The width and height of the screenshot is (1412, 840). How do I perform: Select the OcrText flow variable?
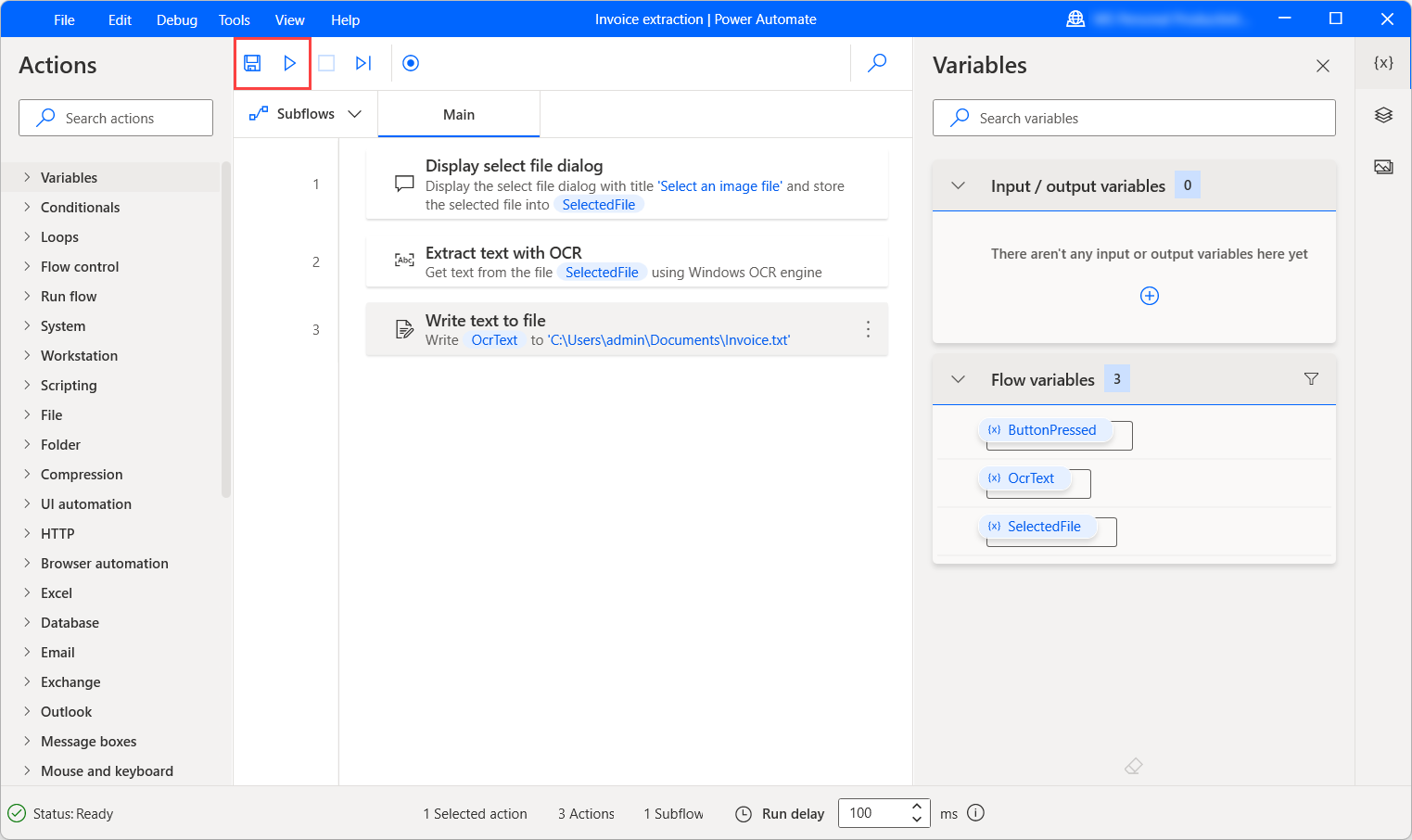point(1024,478)
